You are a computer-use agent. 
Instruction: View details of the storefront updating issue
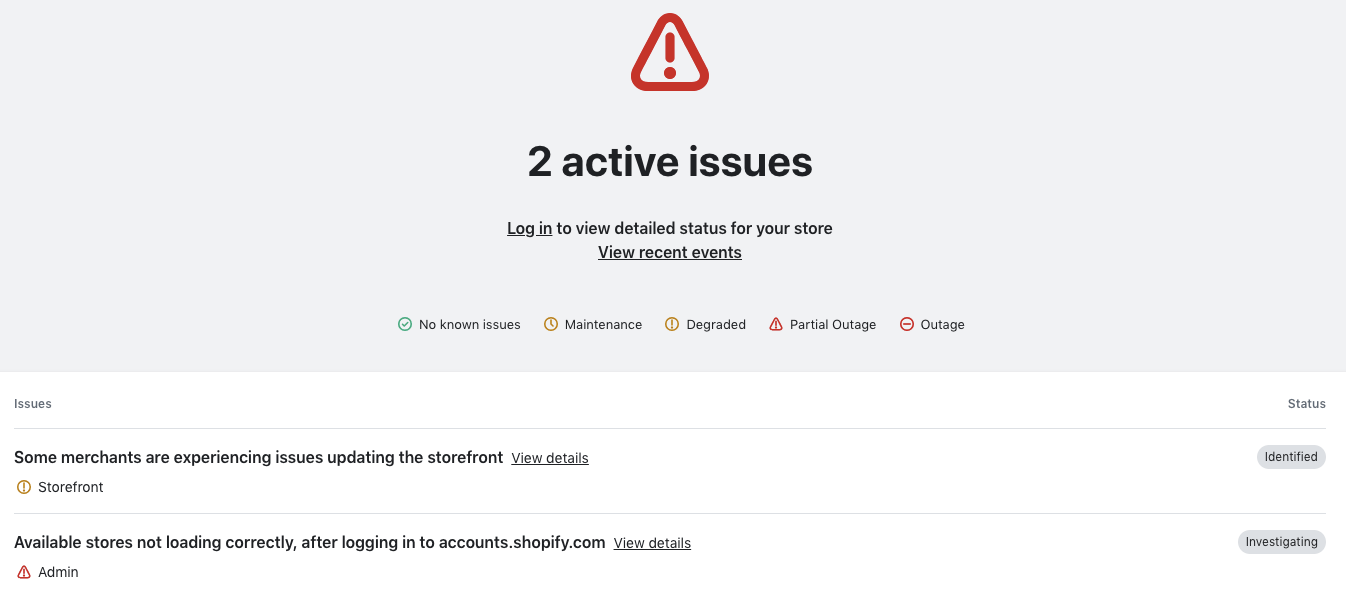pyautogui.click(x=549, y=458)
